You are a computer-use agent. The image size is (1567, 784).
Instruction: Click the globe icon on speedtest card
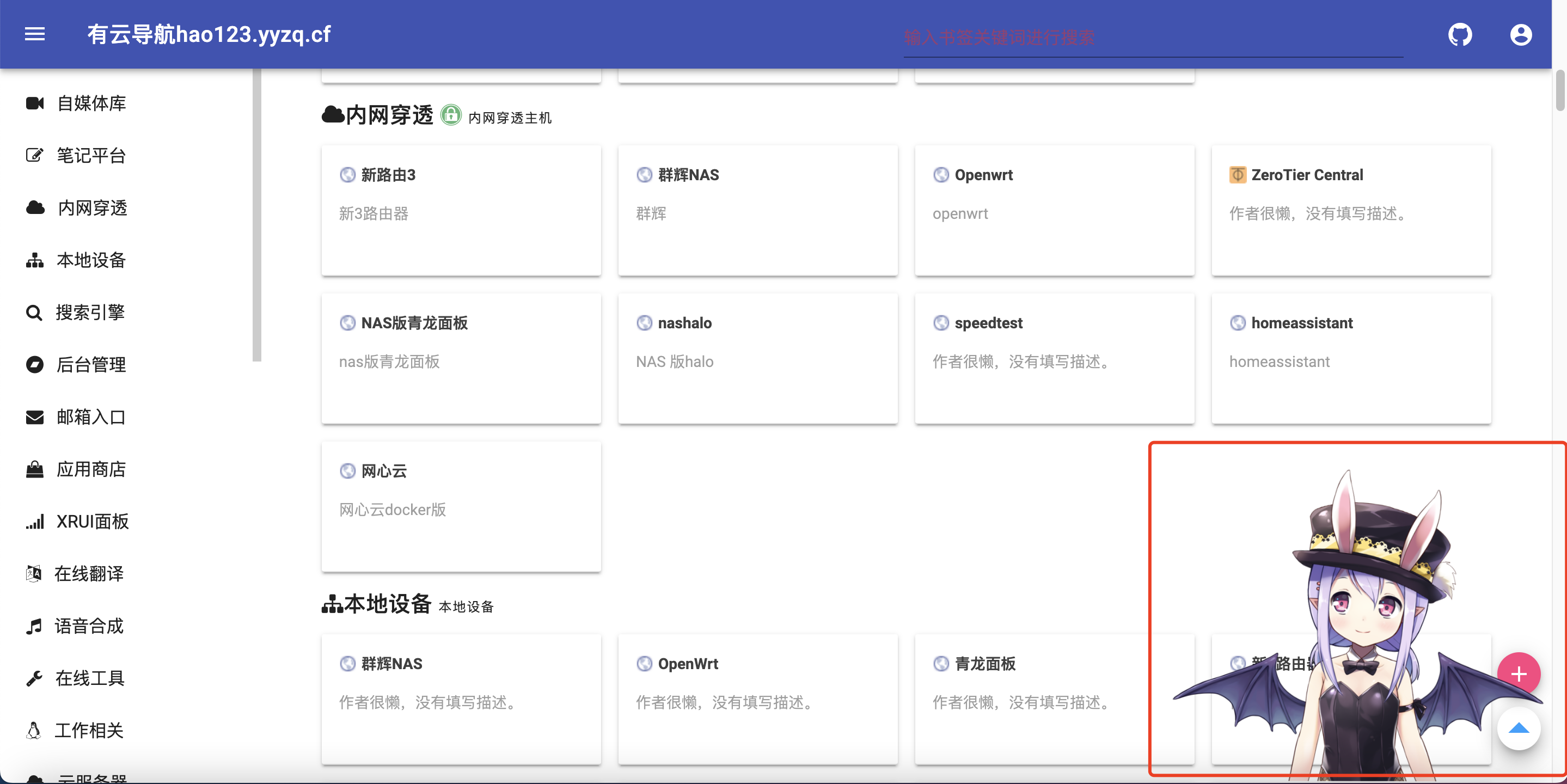[941, 323]
